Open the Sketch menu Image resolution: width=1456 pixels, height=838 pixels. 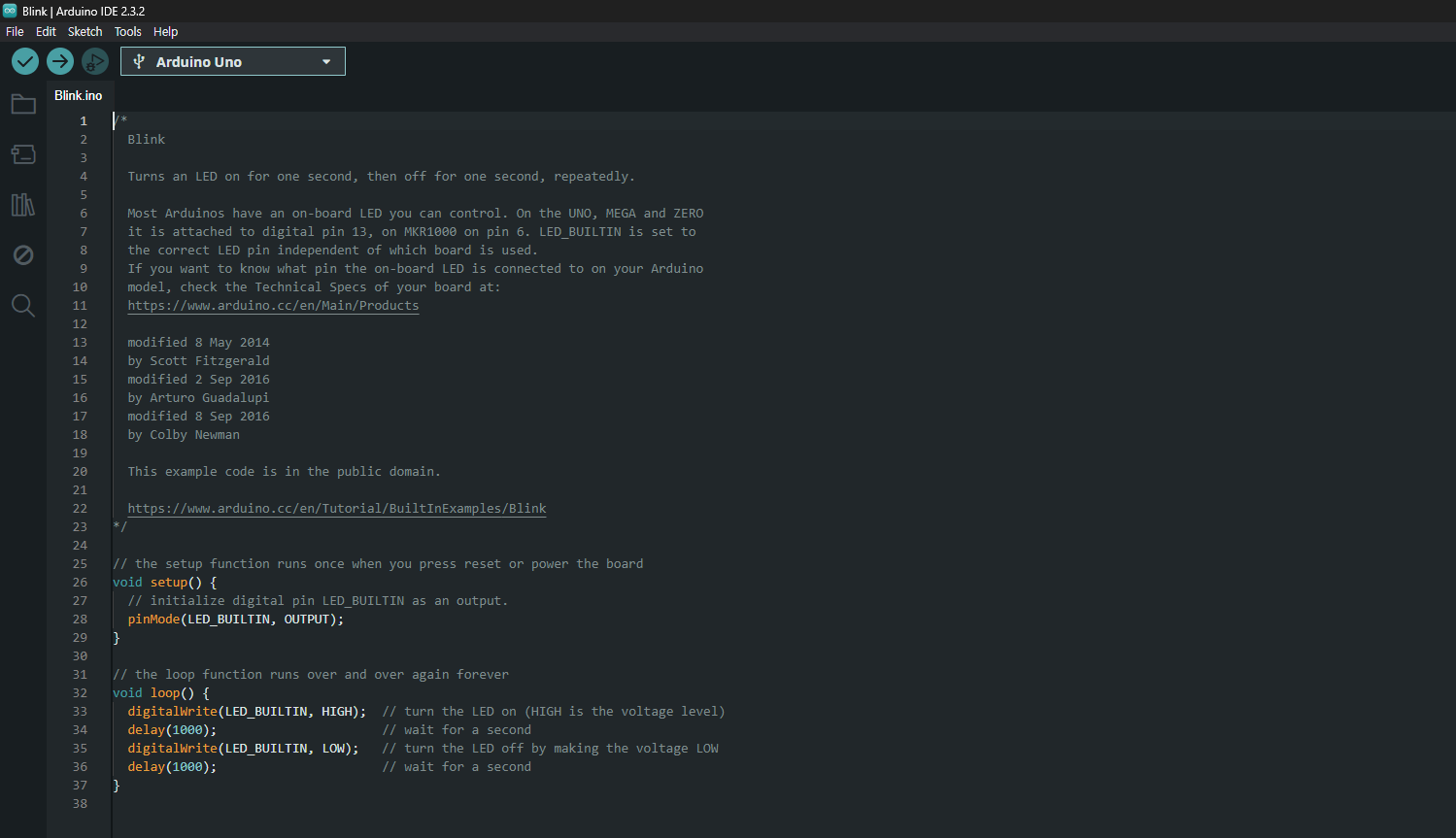(x=85, y=31)
